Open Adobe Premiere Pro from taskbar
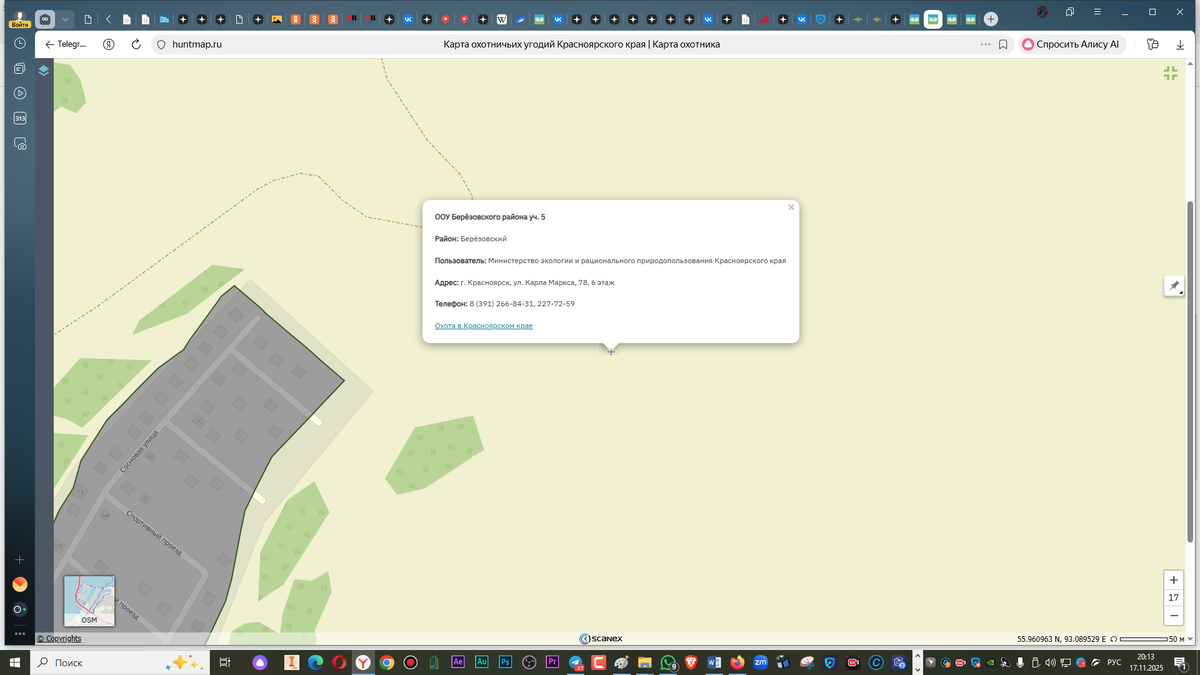 tap(552, 662)
